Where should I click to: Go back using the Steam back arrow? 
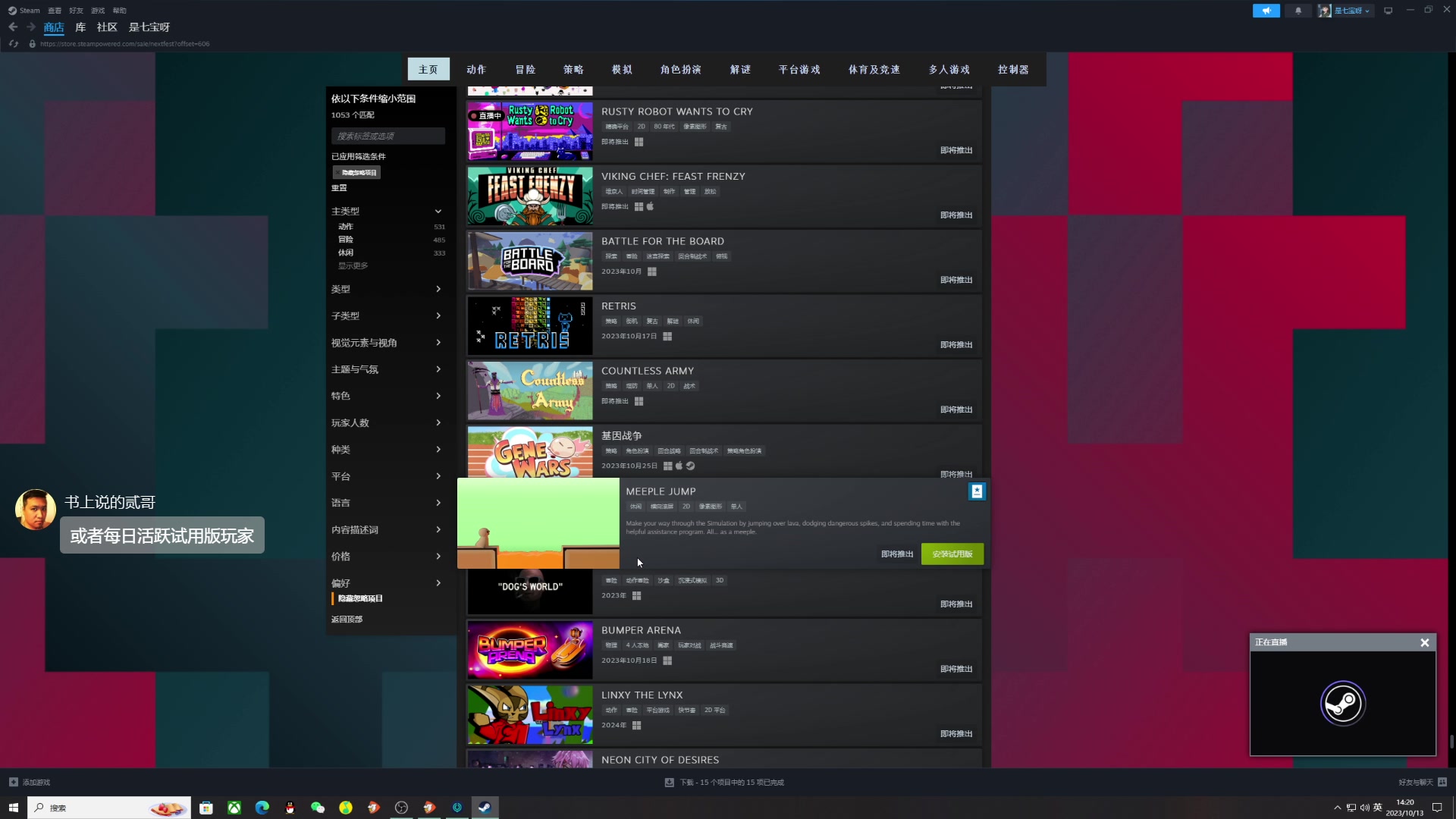(13, 27)
